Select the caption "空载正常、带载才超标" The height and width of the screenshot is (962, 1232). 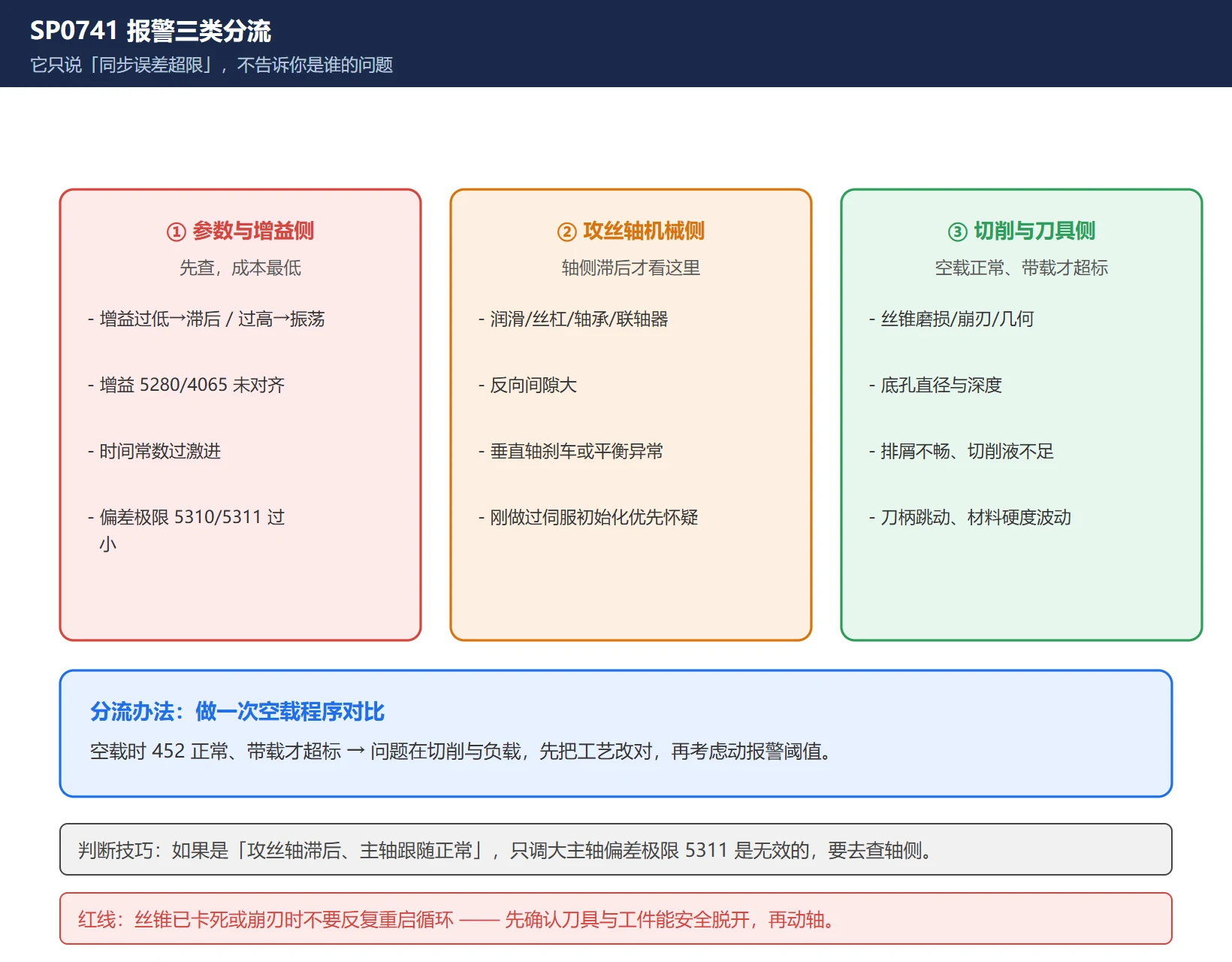coord(1022,268)
